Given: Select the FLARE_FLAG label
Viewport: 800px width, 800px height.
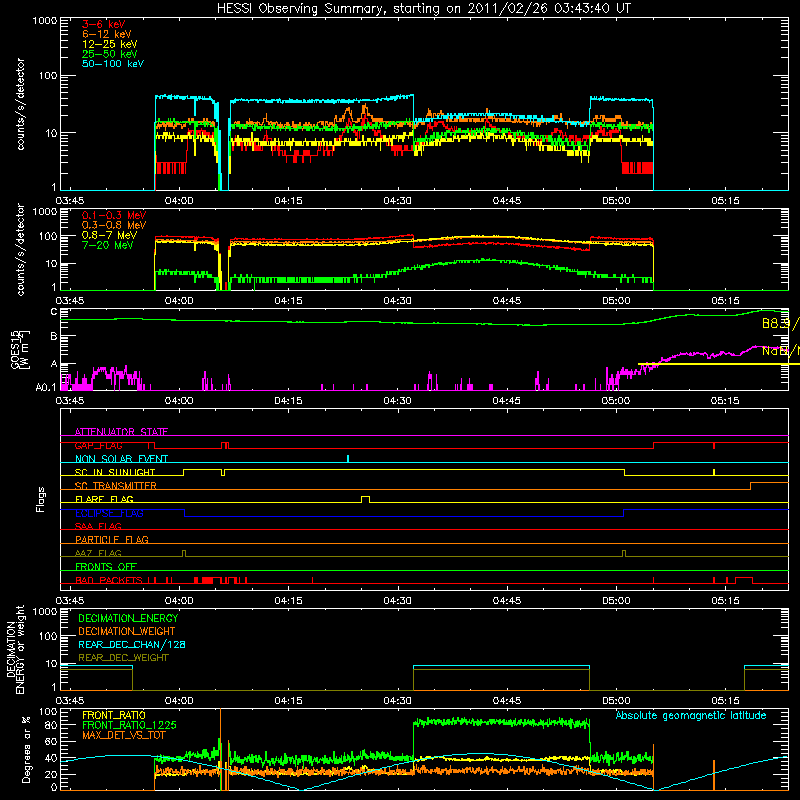Looking at the screenshot, I should coord(104,499).
